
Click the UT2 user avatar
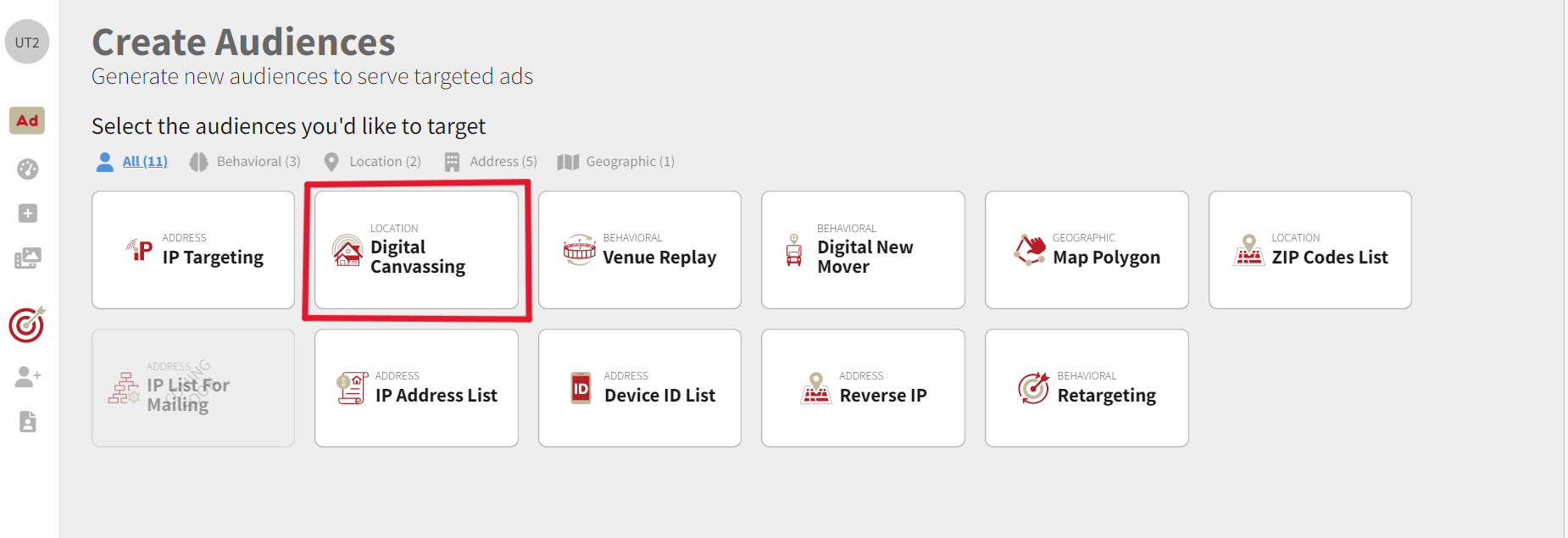tap(27, 42)
